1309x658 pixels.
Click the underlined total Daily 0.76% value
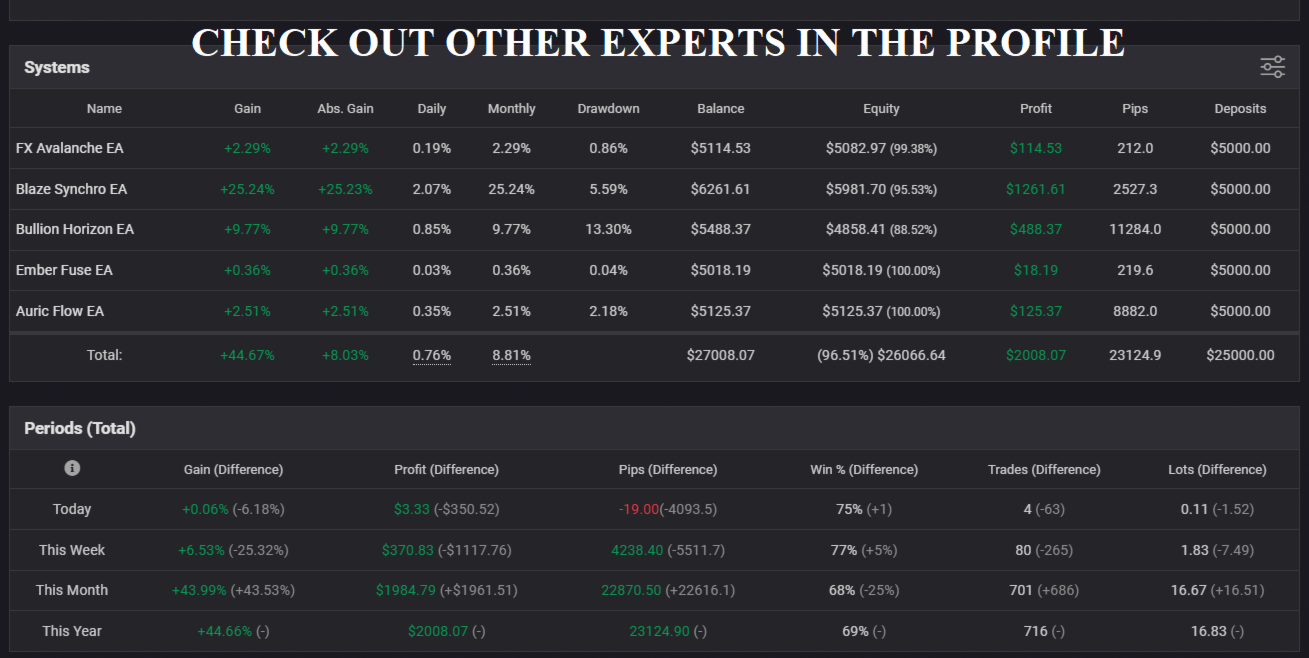coord(432,355)
